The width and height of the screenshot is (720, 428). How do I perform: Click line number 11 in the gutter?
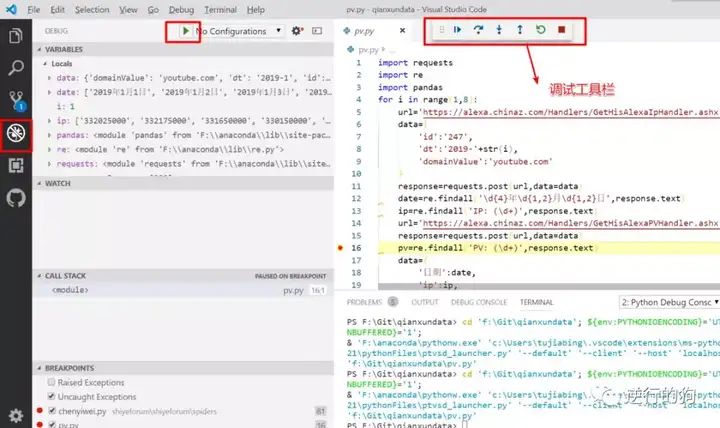pyautogui.click(x=356, y=186)
